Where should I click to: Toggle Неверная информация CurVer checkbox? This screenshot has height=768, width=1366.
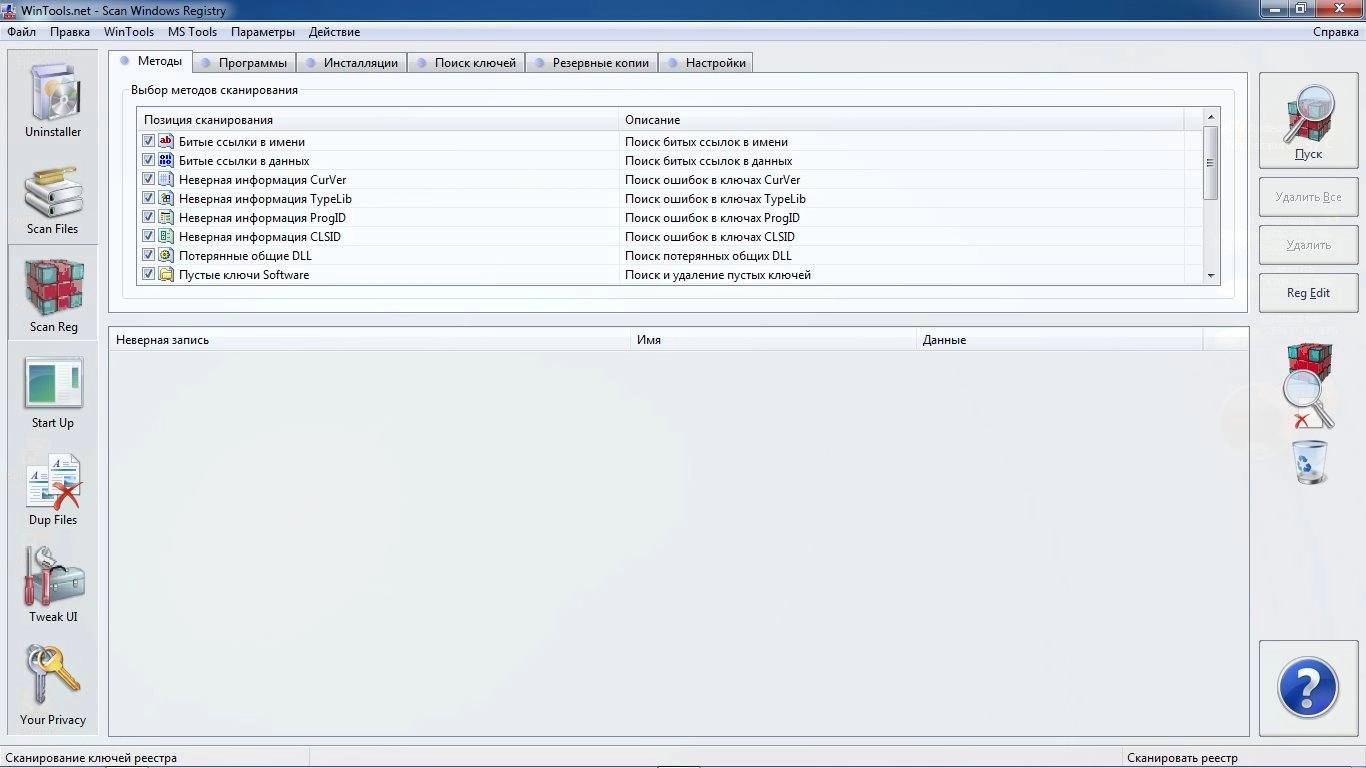click(x=149, y=180)
